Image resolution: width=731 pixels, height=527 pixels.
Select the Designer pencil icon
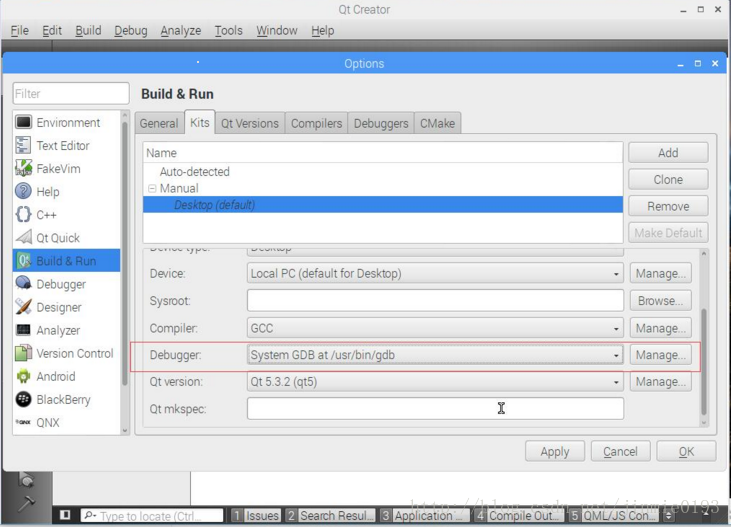(x=23, y=307)
